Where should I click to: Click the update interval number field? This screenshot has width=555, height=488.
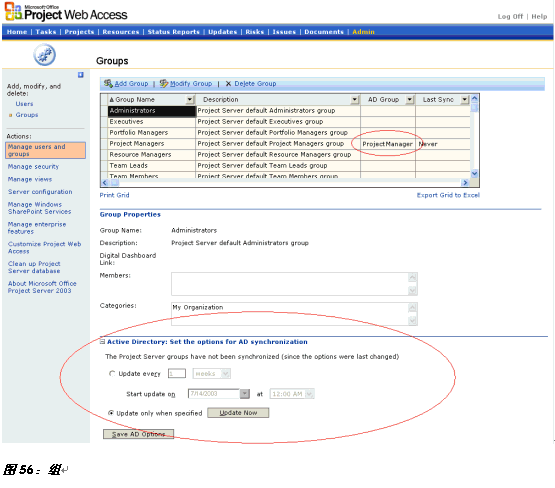[x=177, y=374]
